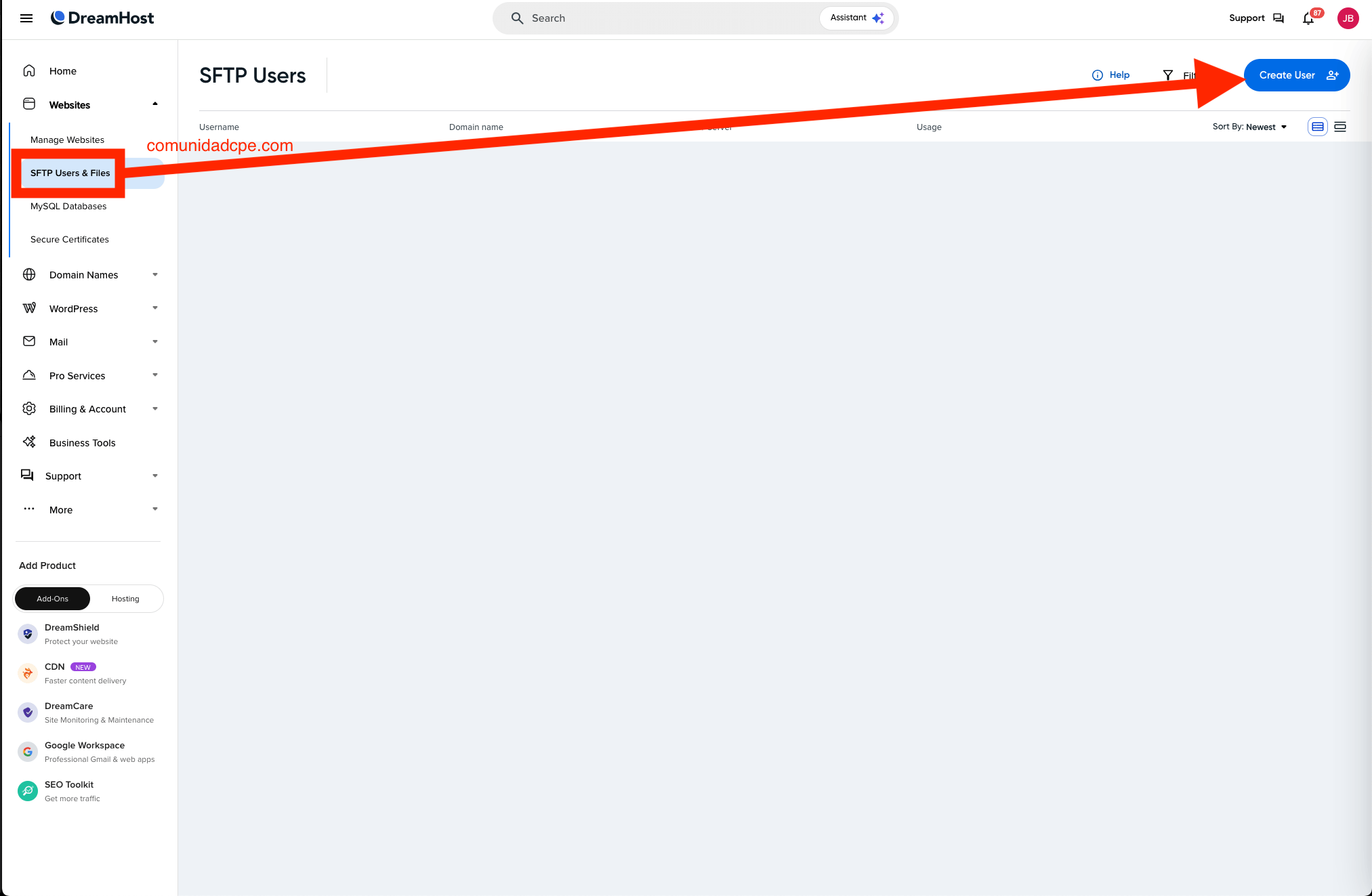Click the Search input field

664,18
